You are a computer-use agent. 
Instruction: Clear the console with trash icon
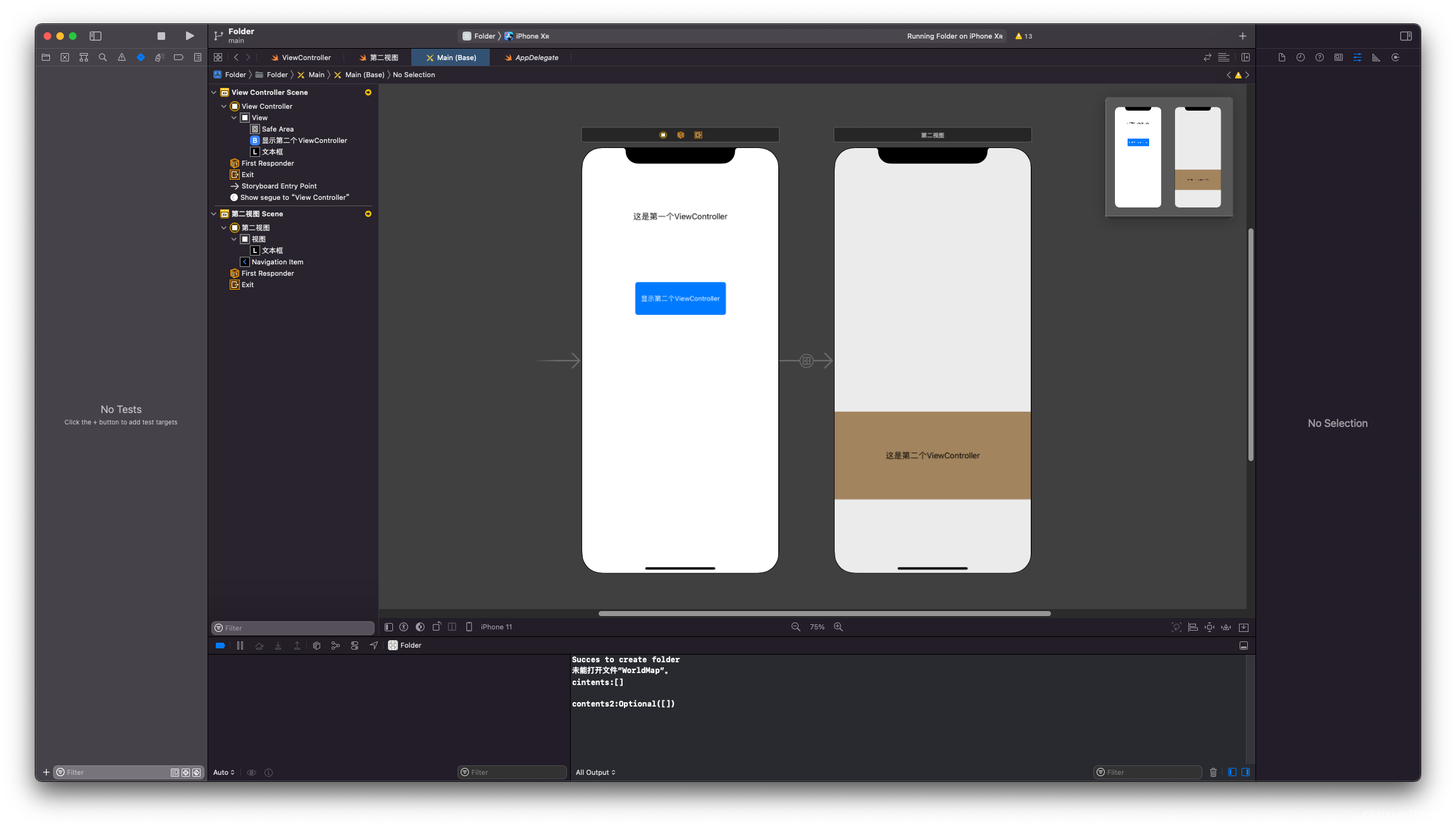pos(1213,772)
